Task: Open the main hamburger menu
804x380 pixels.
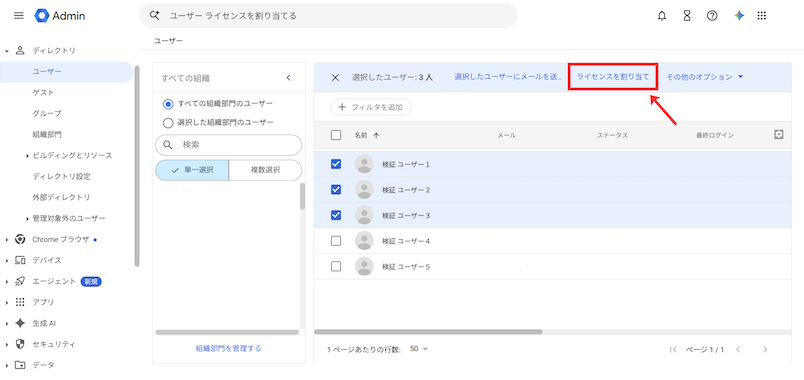Action: (x=18, y=16)
